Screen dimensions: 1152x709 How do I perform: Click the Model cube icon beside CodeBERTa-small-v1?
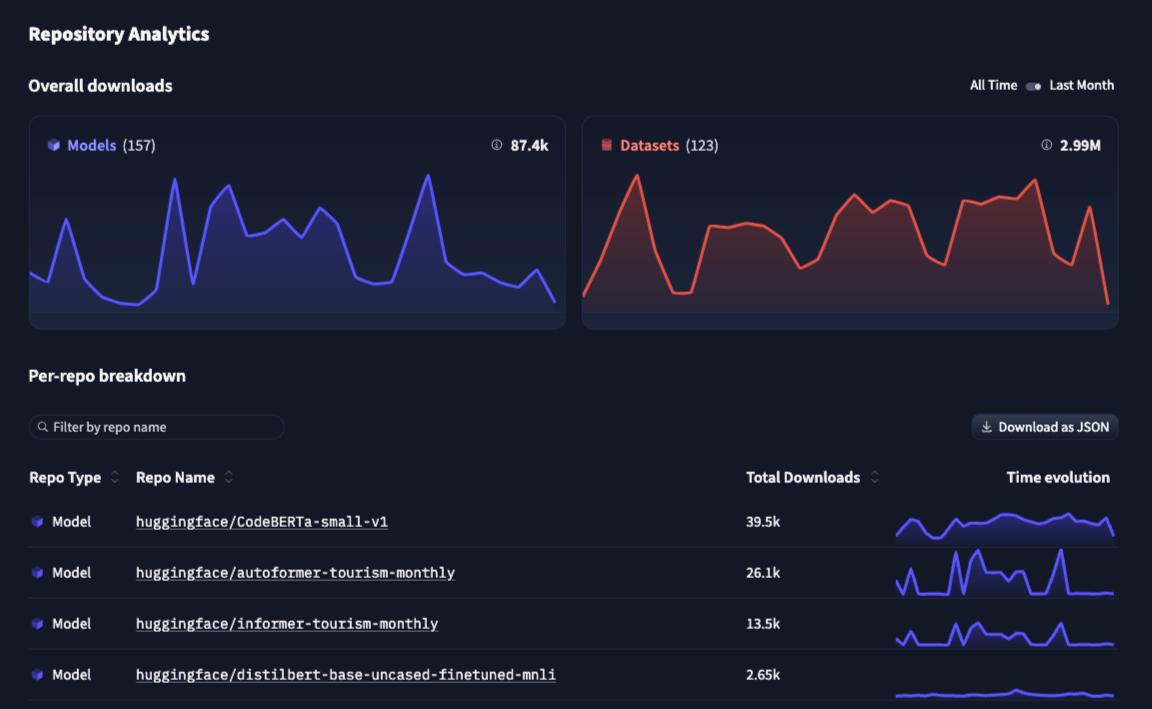pos(37,521)
